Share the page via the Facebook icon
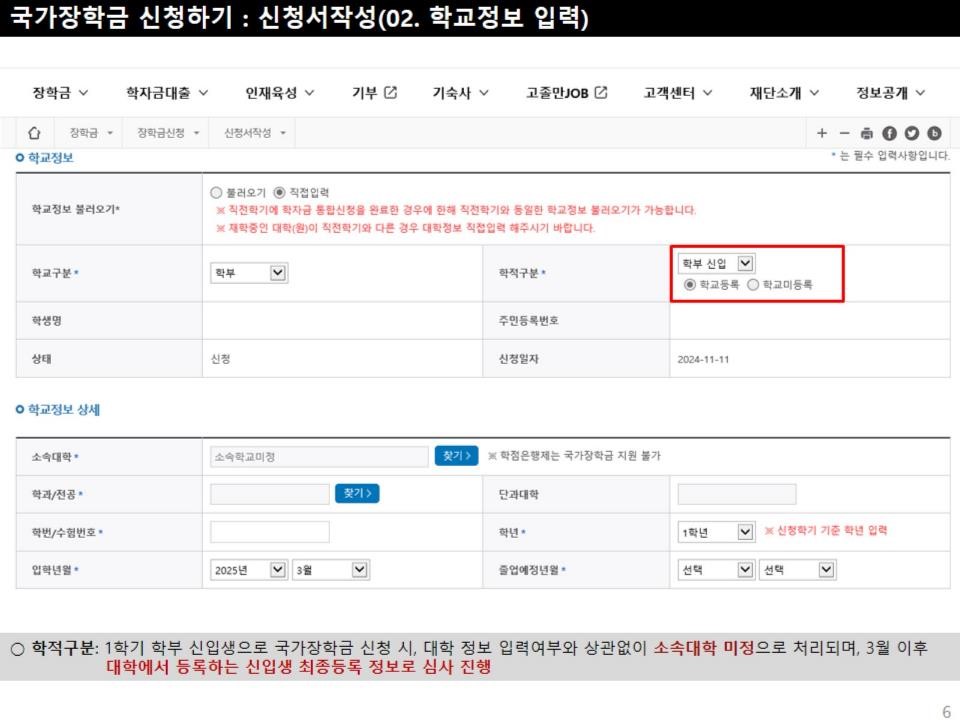The height and width of the screenshot is (720, 960). [889, 133]
